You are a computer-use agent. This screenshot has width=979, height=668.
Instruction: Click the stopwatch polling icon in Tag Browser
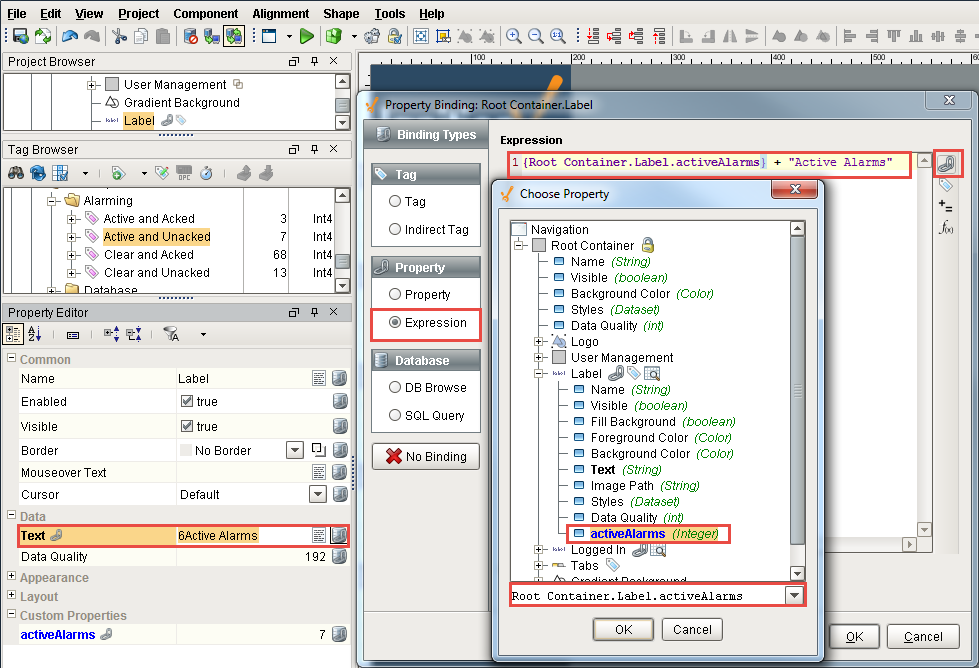(x=206, y=172)
